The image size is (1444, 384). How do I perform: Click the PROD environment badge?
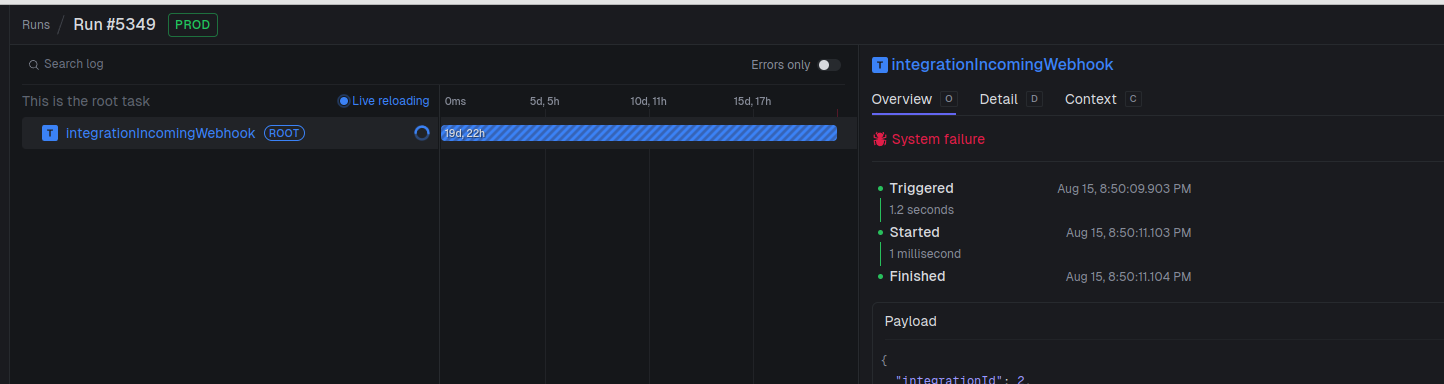pyautogui.click(x=193, y=25)
